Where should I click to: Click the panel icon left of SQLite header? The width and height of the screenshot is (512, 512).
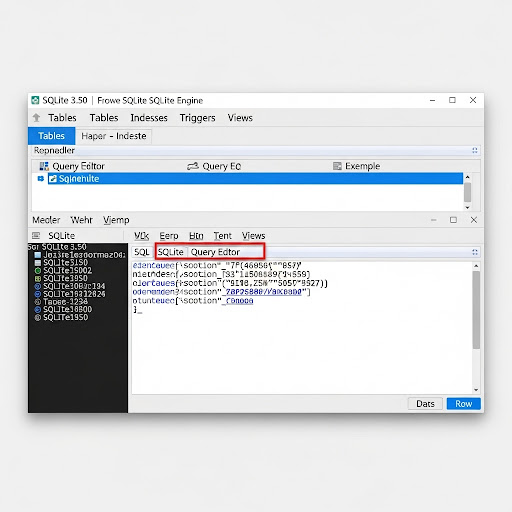[x=36, y=236]
